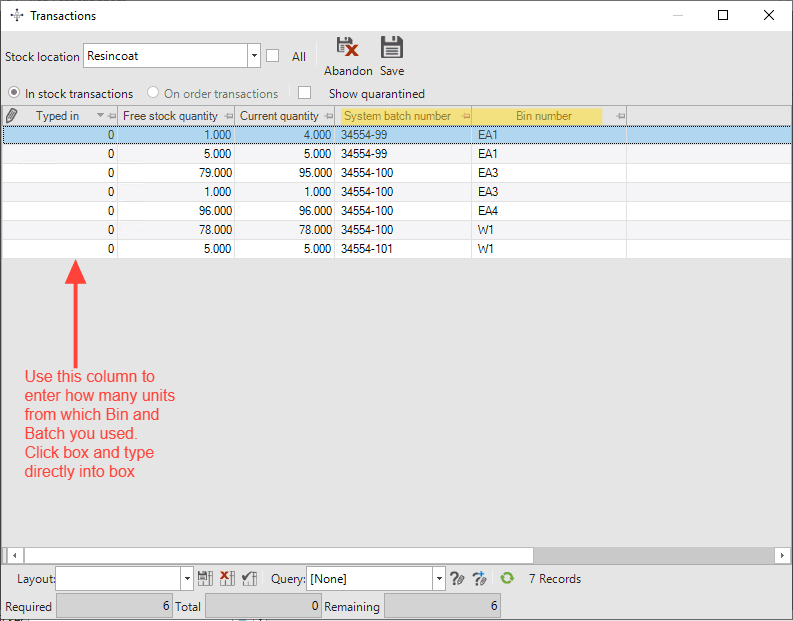793x621 pixels.
Task: Click the 78.000 current quantity cell
Action: click(285, 230)
